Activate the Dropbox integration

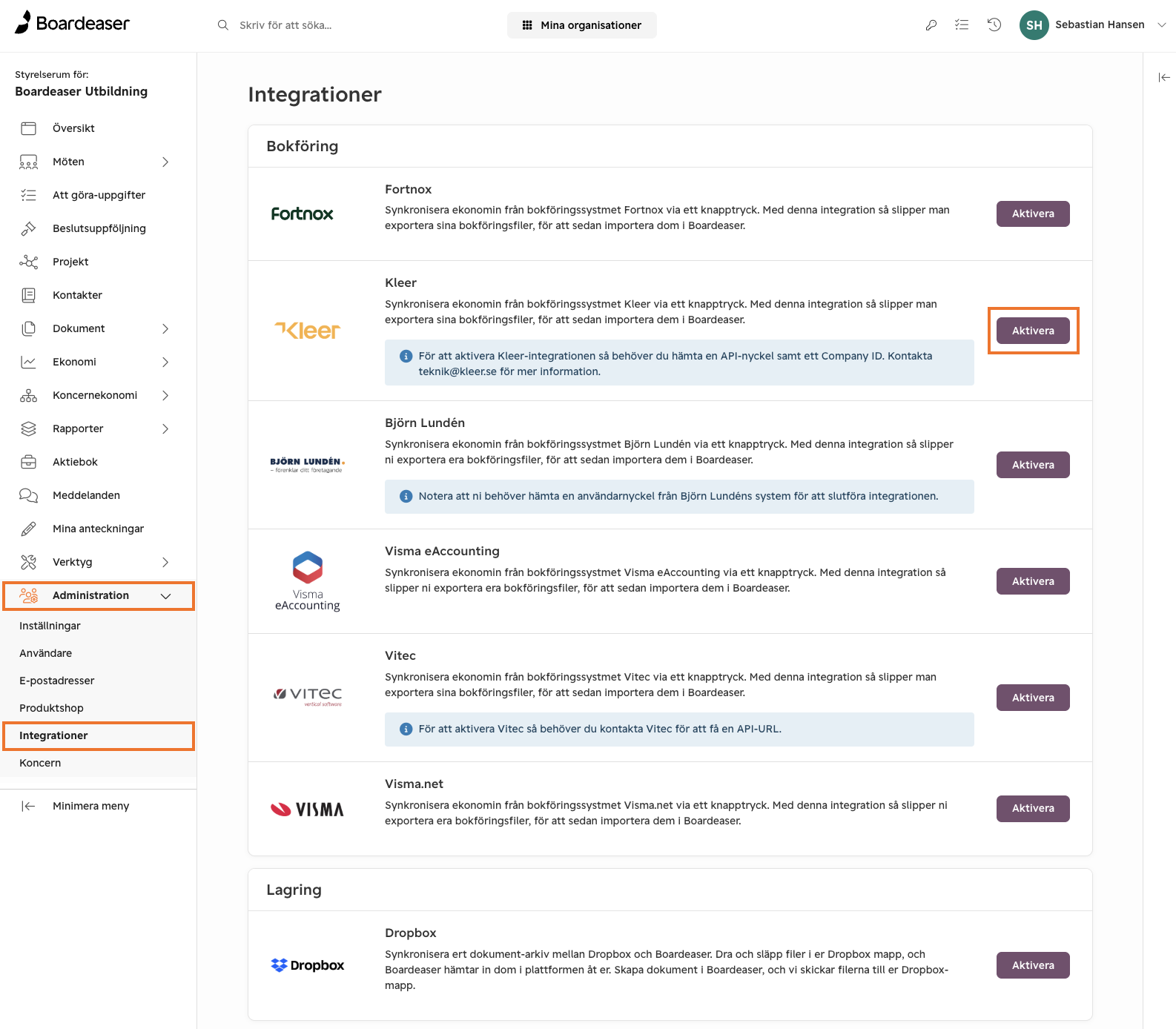[1033, 965]
